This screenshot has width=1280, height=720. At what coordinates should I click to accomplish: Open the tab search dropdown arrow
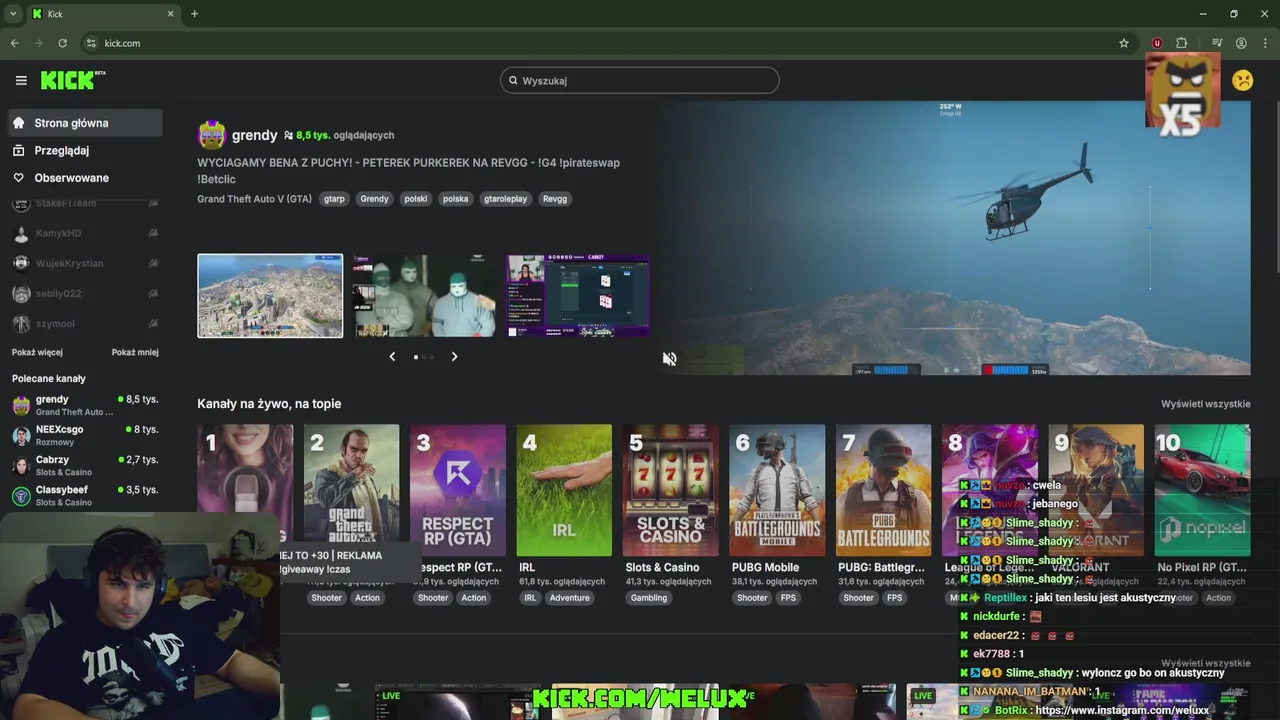point(13,14)
